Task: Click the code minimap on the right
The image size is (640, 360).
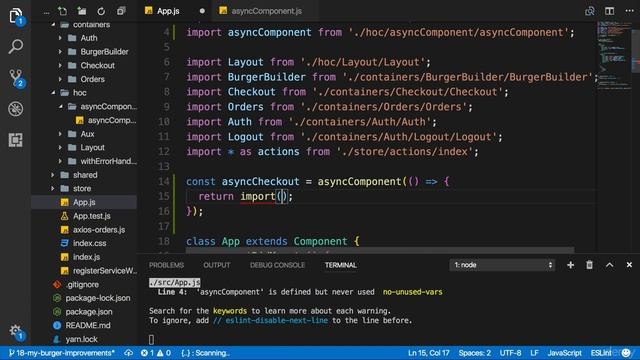Action: (614, 55)
